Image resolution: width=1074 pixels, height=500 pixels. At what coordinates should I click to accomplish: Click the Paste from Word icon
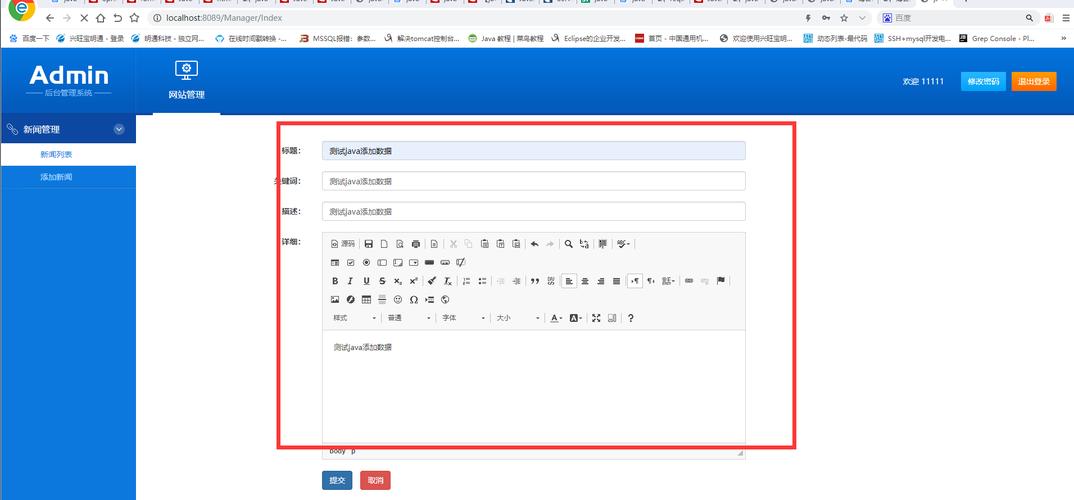point(516,244)
